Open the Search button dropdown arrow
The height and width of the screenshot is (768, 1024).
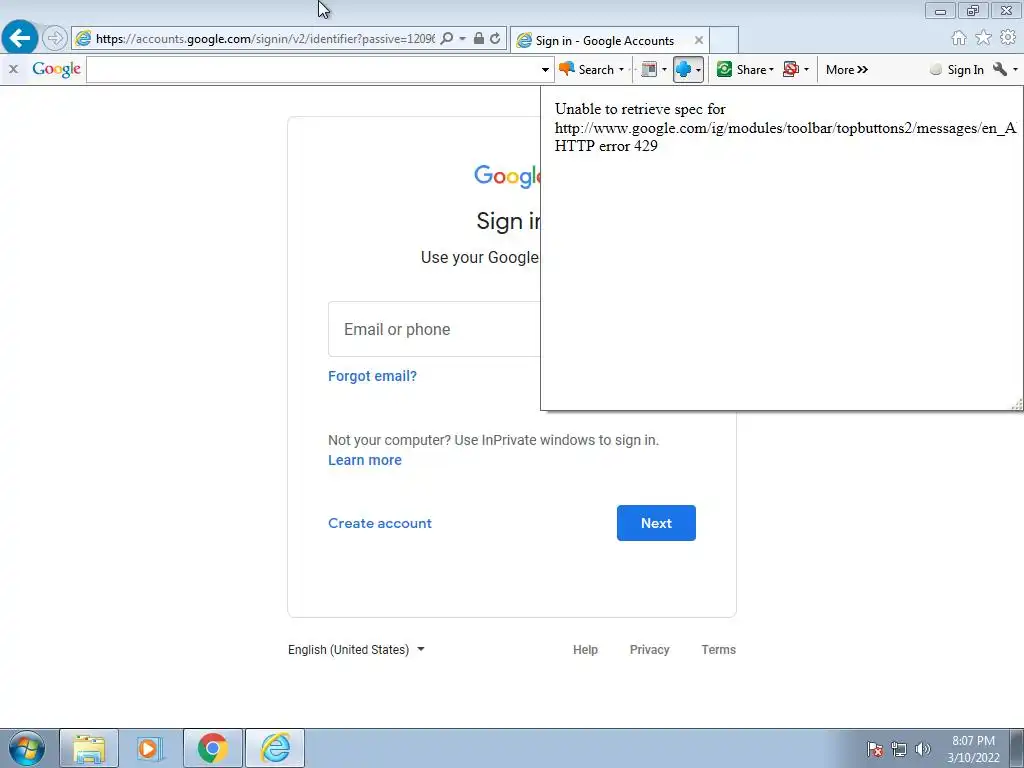pyautogui.click(x=621, y=69)
